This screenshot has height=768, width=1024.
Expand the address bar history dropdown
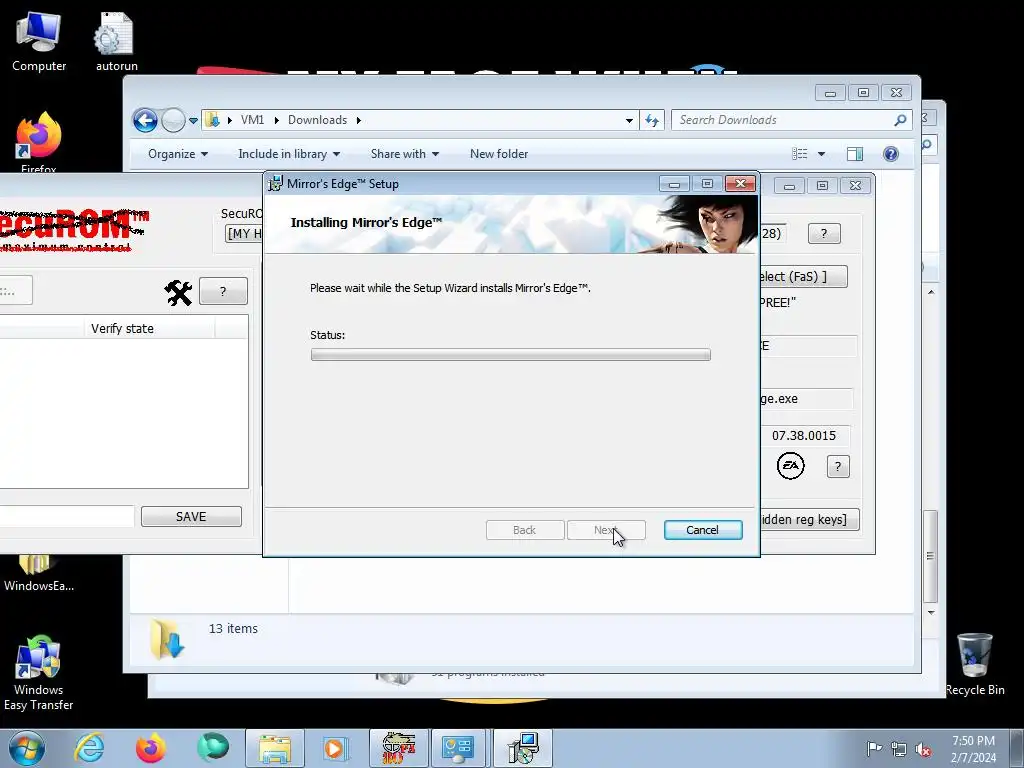tap(629, 120)
